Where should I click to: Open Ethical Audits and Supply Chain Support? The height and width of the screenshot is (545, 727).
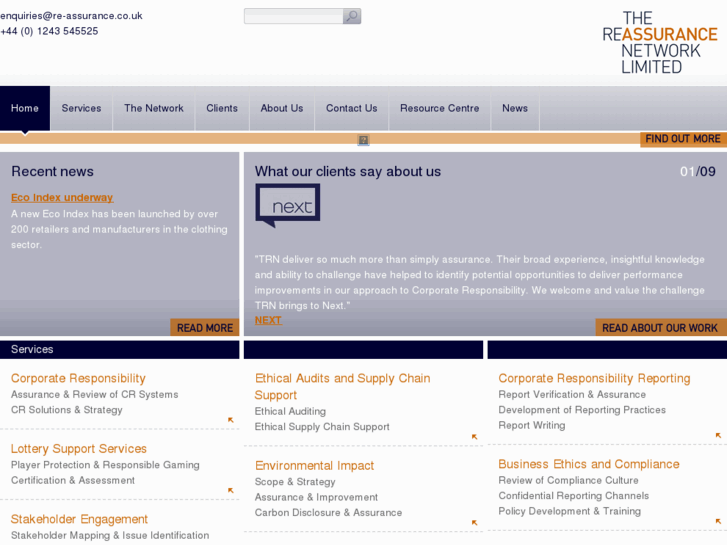point(342,387)
